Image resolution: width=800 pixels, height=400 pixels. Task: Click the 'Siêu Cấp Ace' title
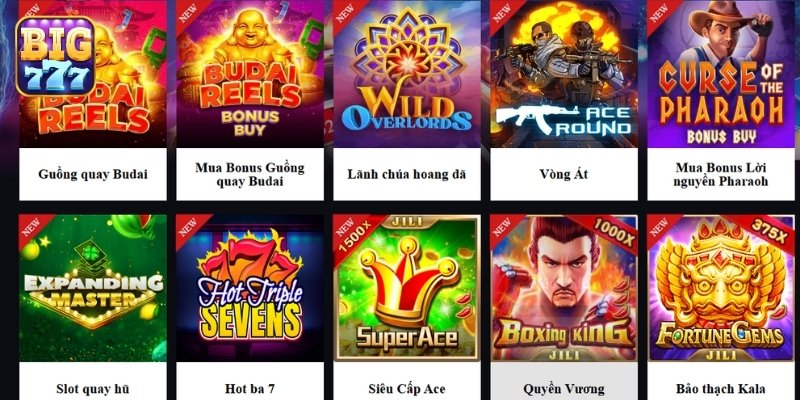click(407, 389)
